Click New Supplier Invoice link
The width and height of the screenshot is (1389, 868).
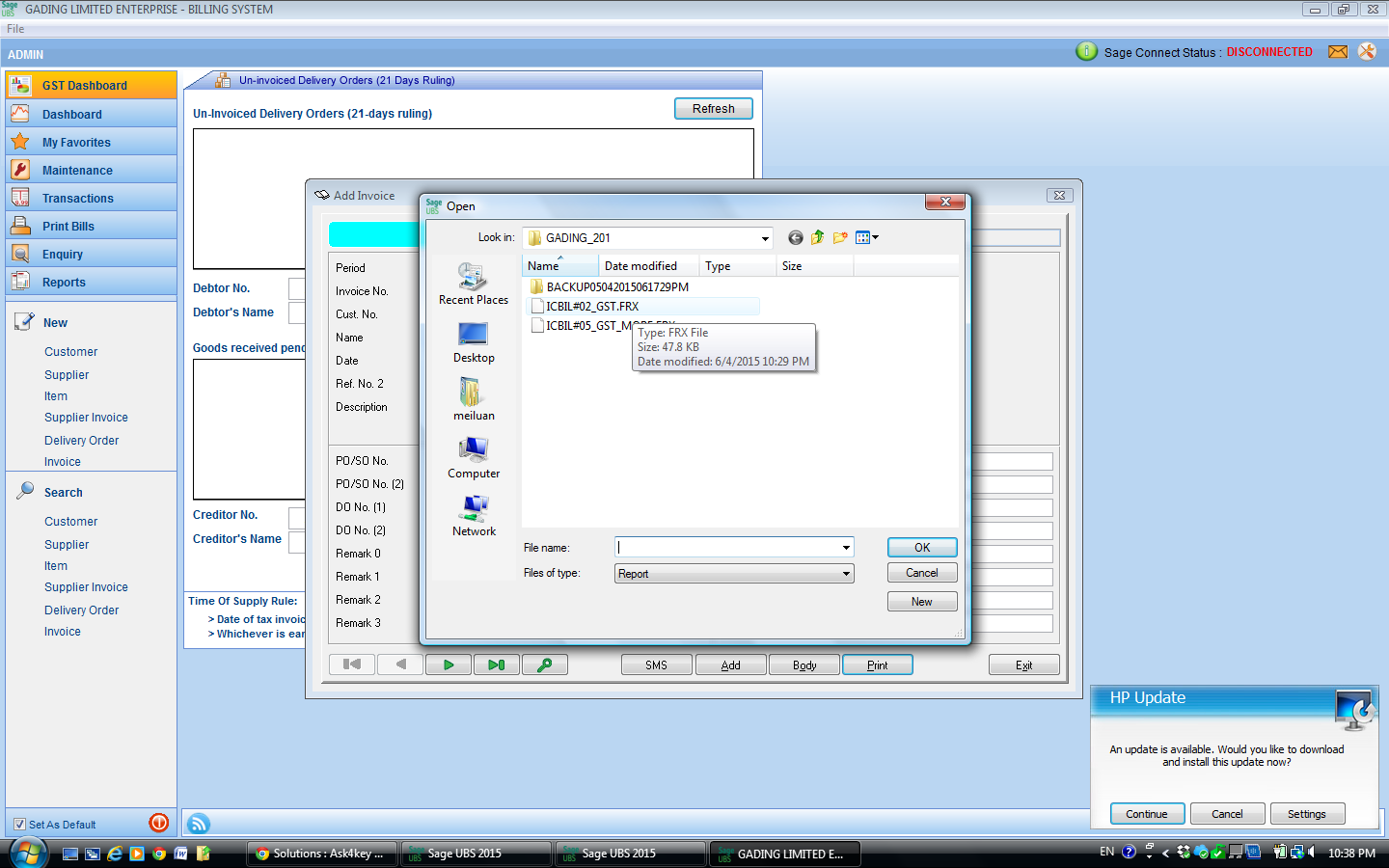coord(86,418)
